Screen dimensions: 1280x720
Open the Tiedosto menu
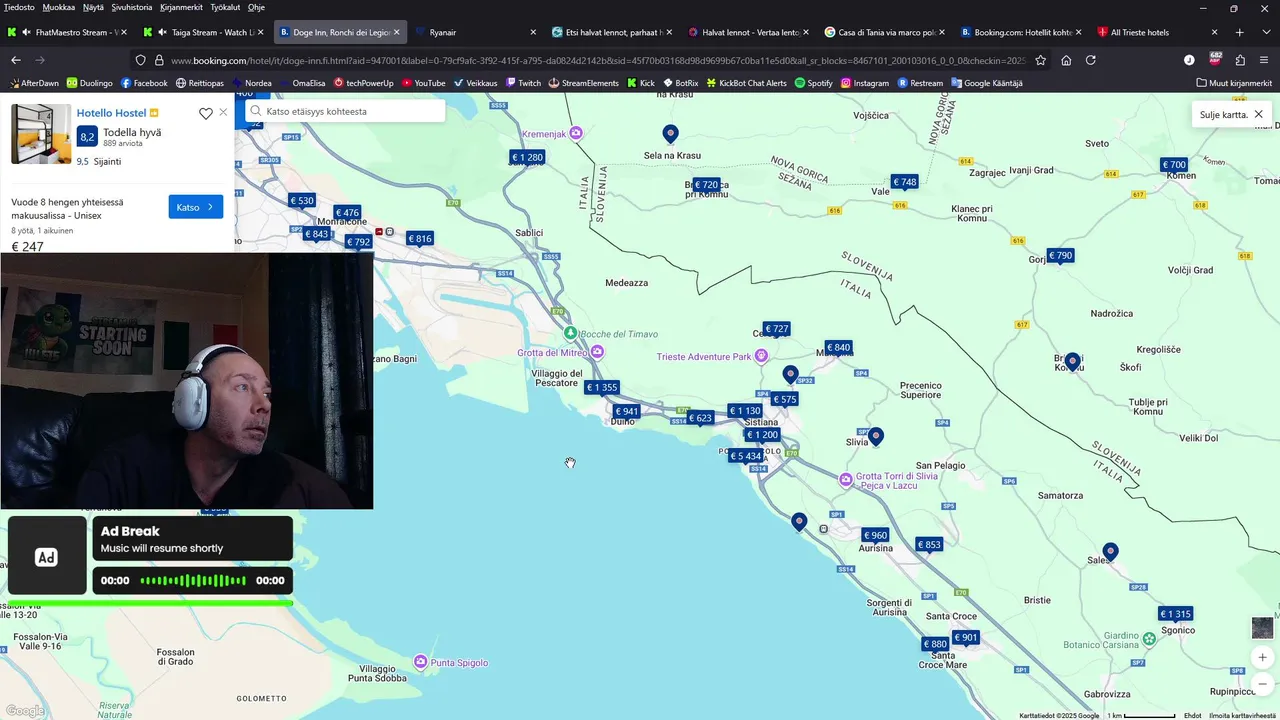click(x=19, y=7)
